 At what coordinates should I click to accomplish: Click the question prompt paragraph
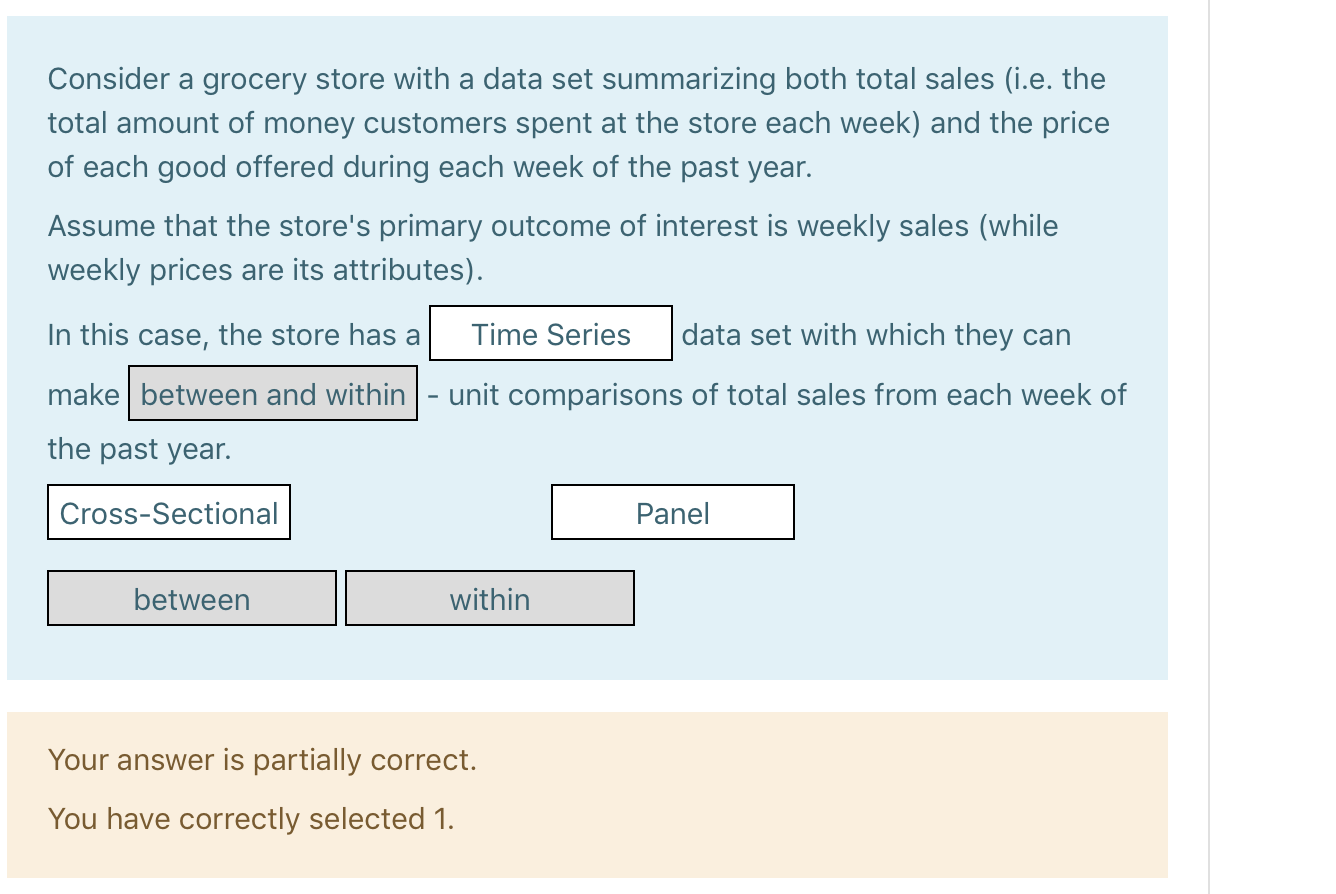pos(577,123)
